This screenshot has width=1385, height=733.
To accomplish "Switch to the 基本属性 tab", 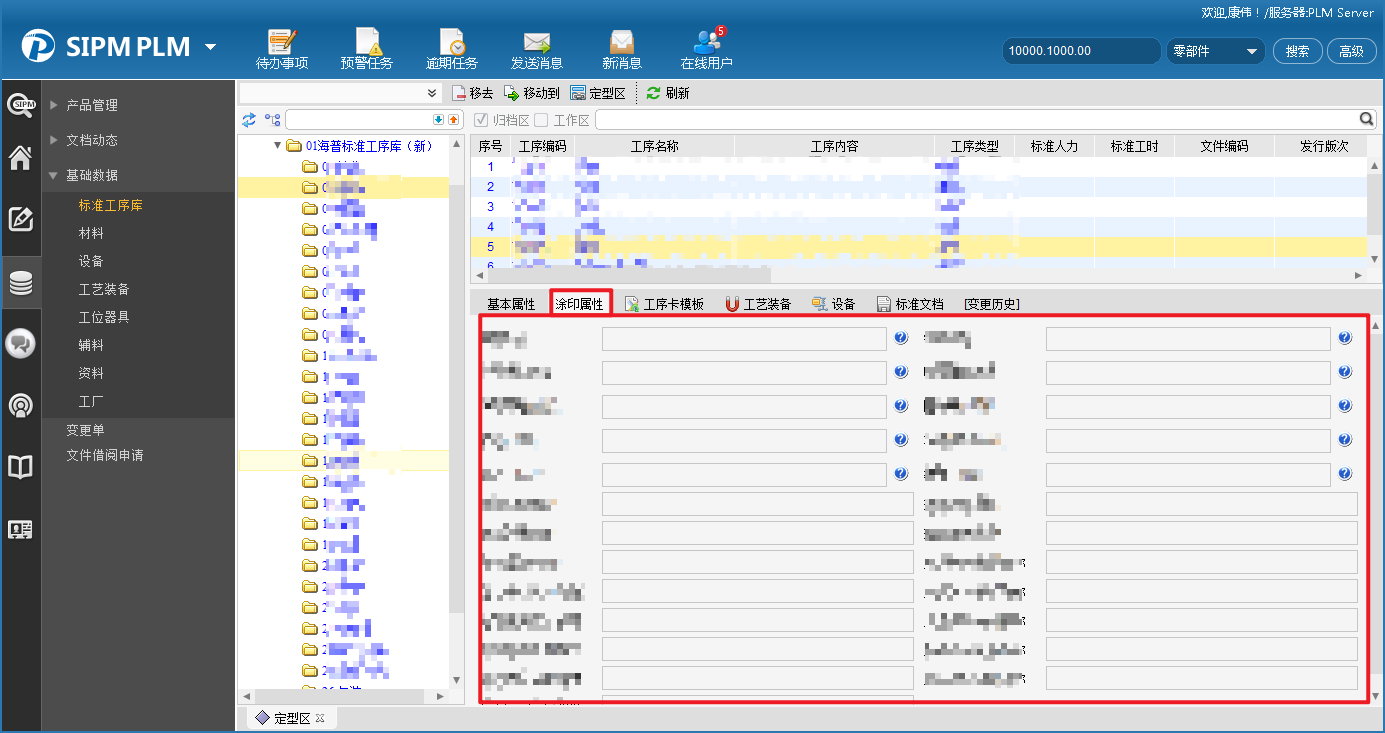I will (x=511, y=304).
